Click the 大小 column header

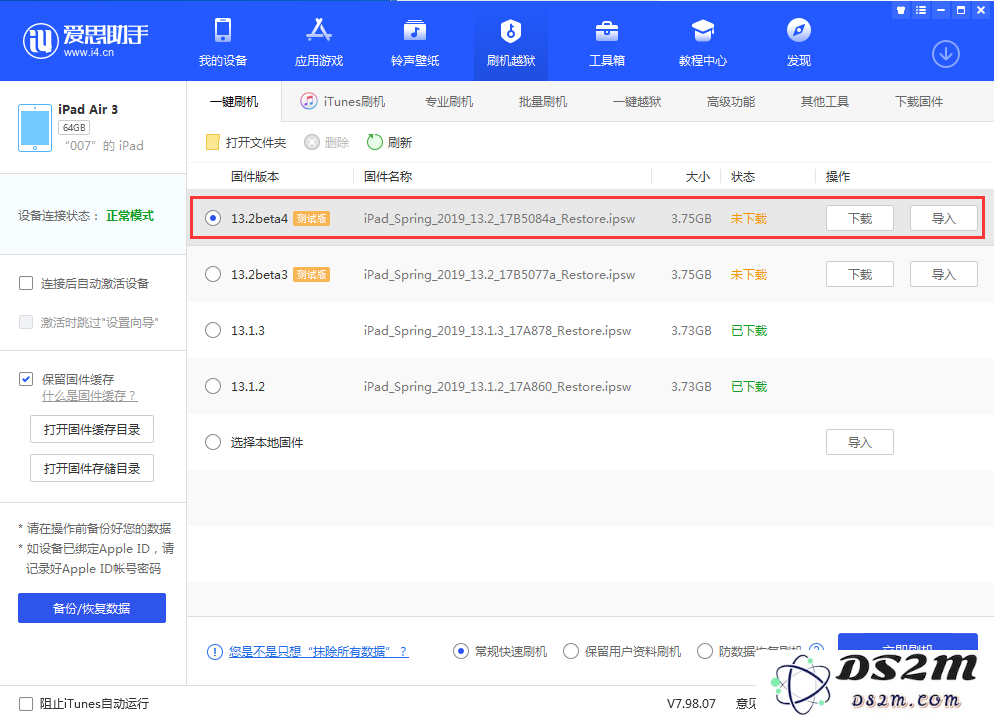698,177
